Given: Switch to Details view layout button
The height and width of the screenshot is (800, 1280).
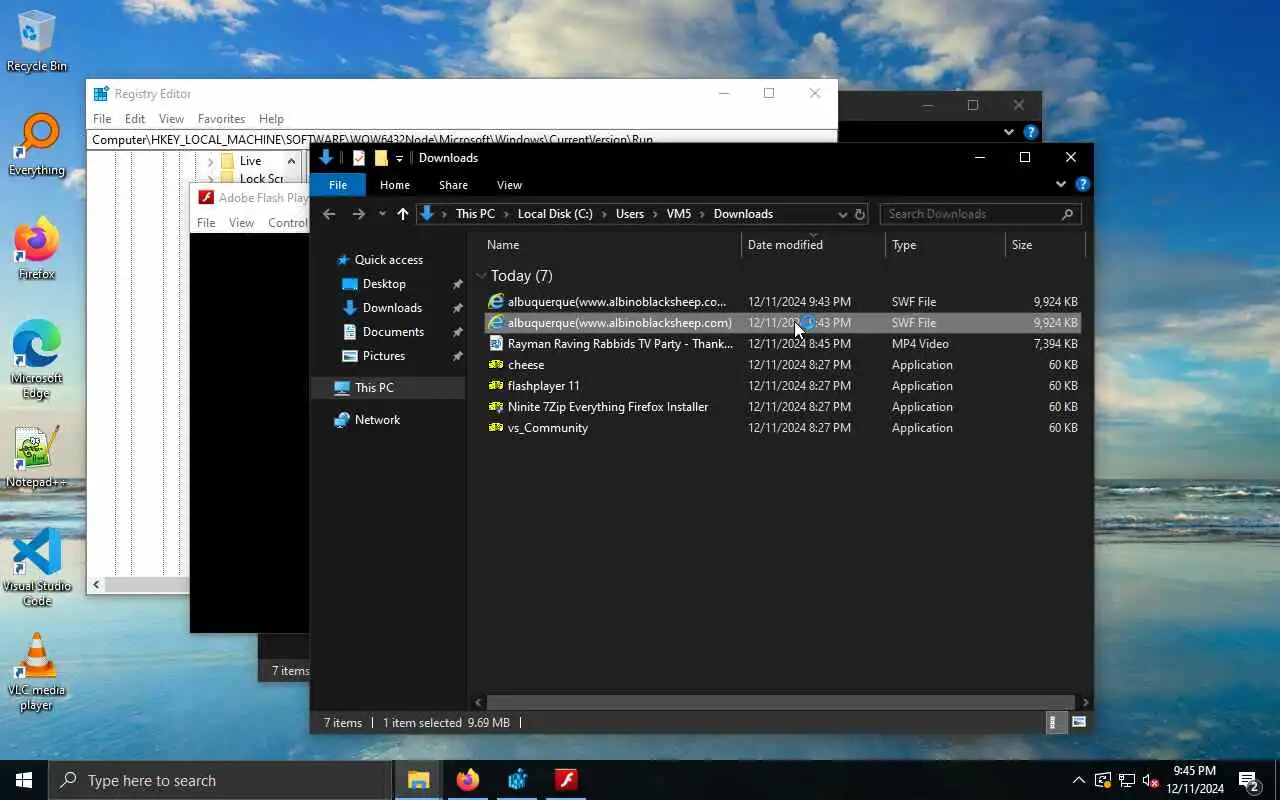Looking at the screenshot, I should (x=1054, y=722).
